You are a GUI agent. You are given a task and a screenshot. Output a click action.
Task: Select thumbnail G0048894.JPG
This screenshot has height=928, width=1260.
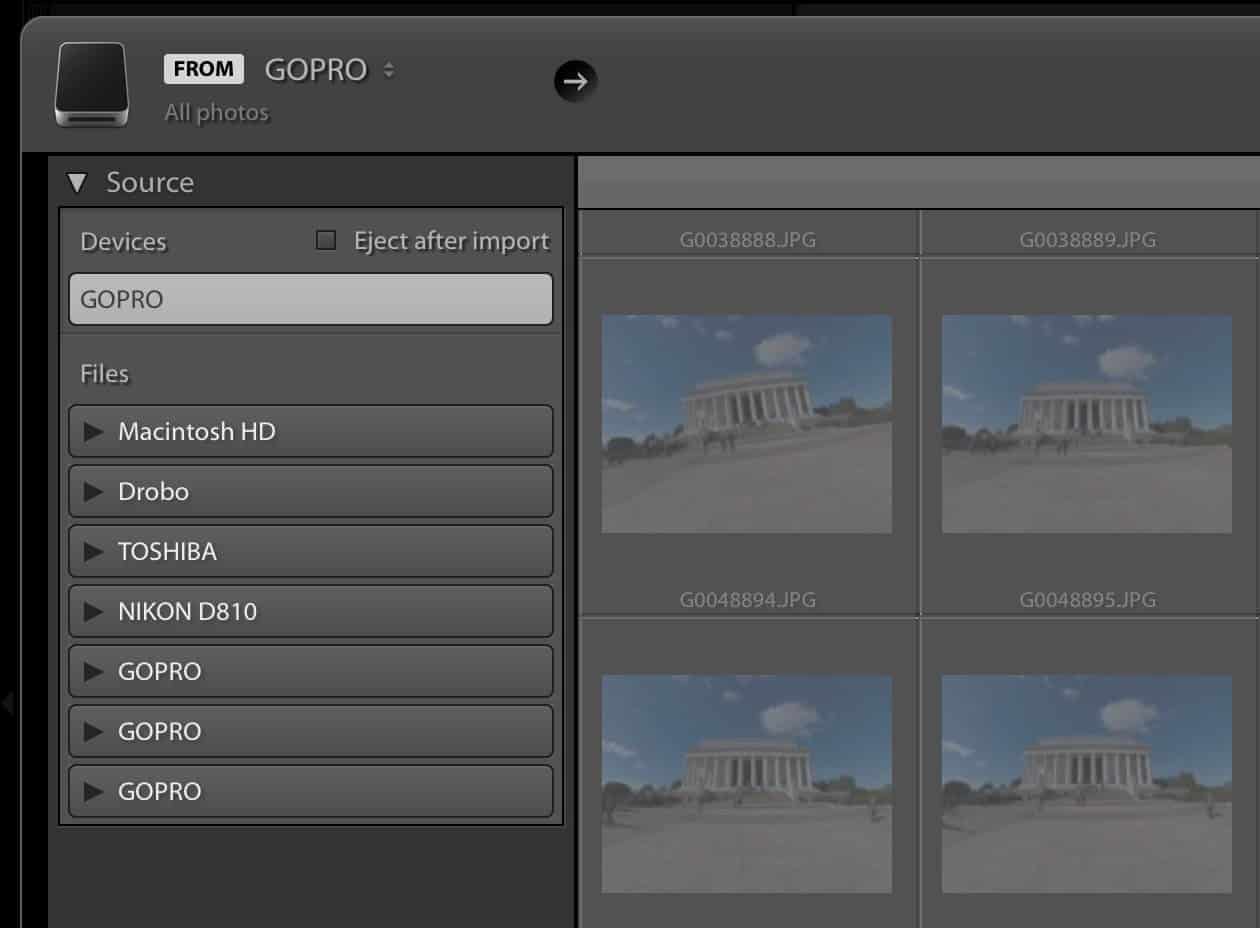[x=747, y=784]
